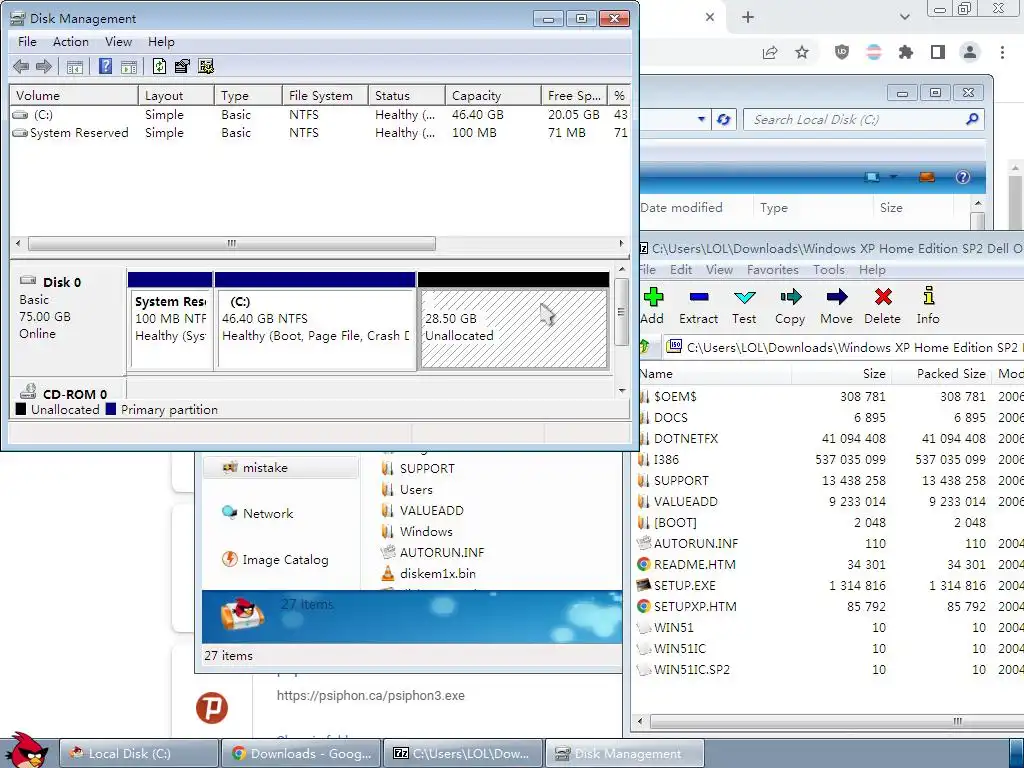Sort by File System column header
Screen dimensions: 1024x768
coord(325,95)
